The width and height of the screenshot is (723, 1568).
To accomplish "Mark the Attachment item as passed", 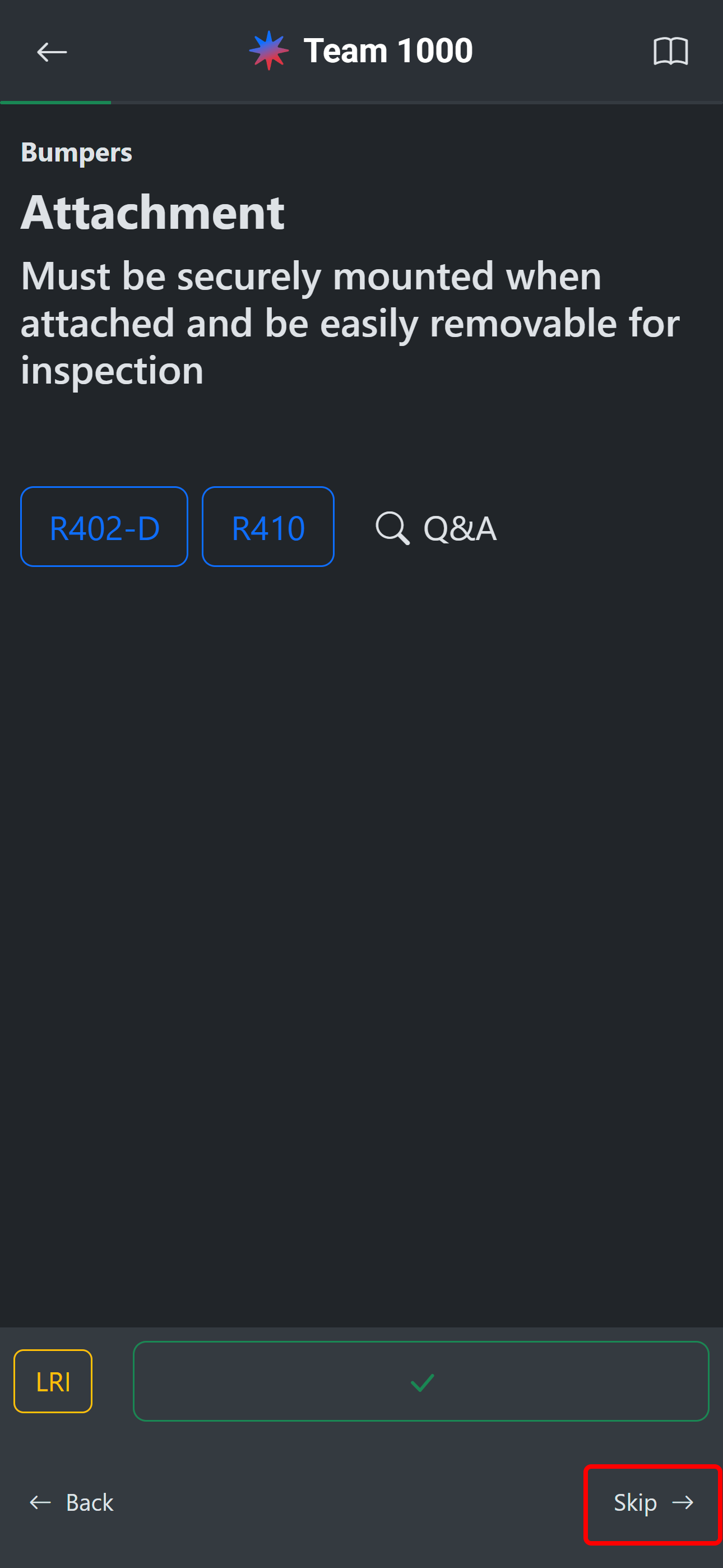I will 421,1382.
